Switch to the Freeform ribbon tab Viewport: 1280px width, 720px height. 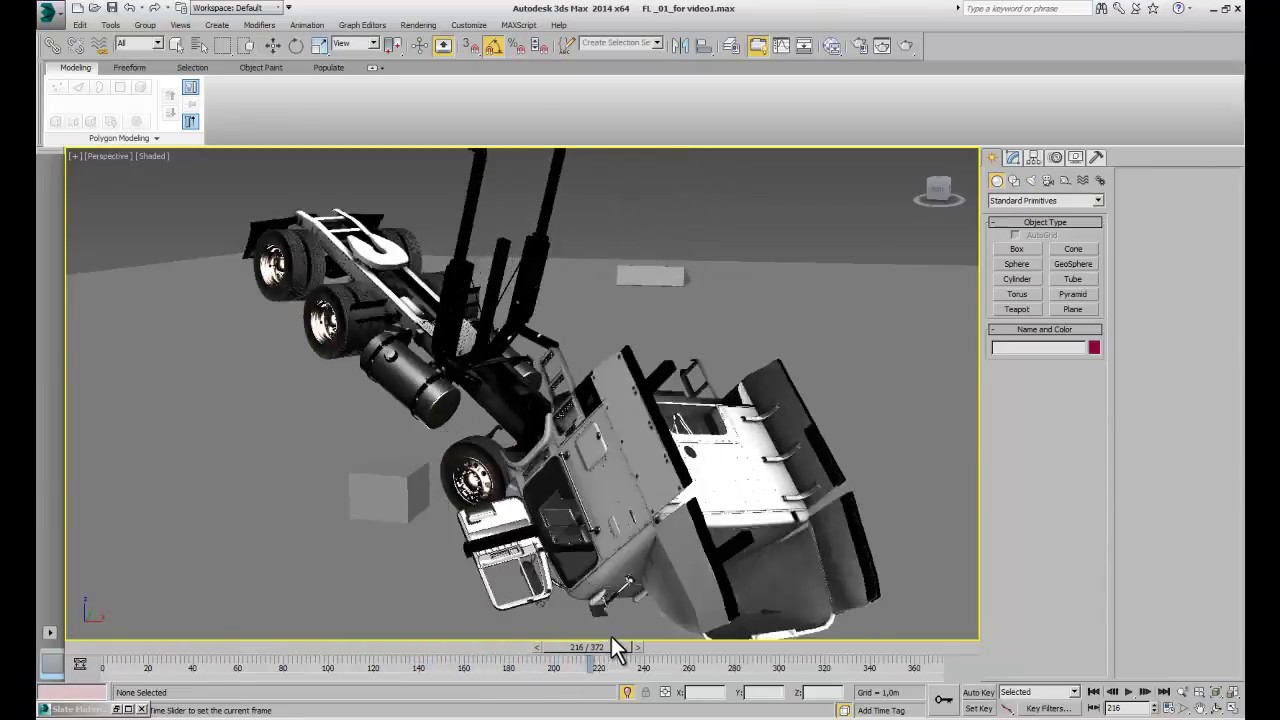click(129, 68)
